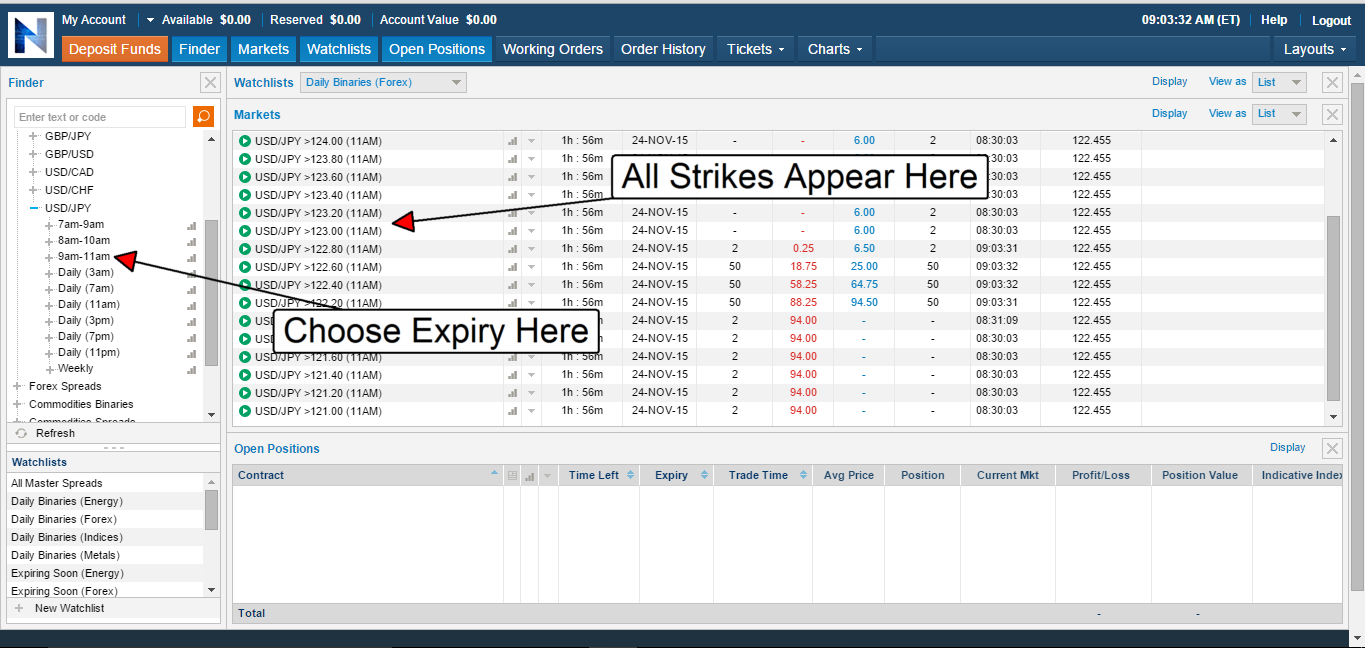This screenshot has width=1365, height=648.
Task: Open chart icon for USD/JPY >122.60 row
Action: pyautogui.click(x=513, y=267)
